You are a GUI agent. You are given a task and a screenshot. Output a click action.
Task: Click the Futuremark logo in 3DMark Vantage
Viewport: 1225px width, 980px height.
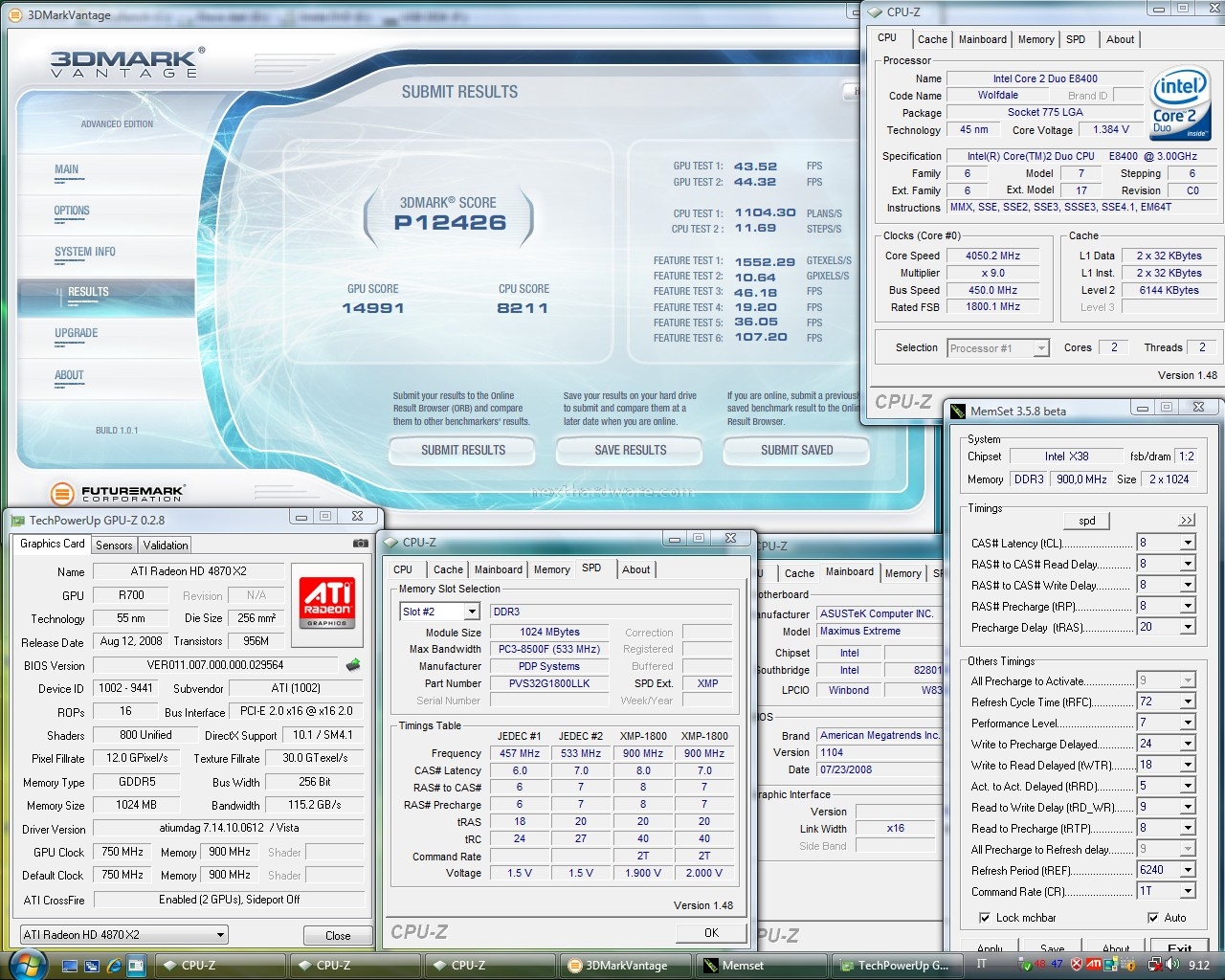point(117,494)
